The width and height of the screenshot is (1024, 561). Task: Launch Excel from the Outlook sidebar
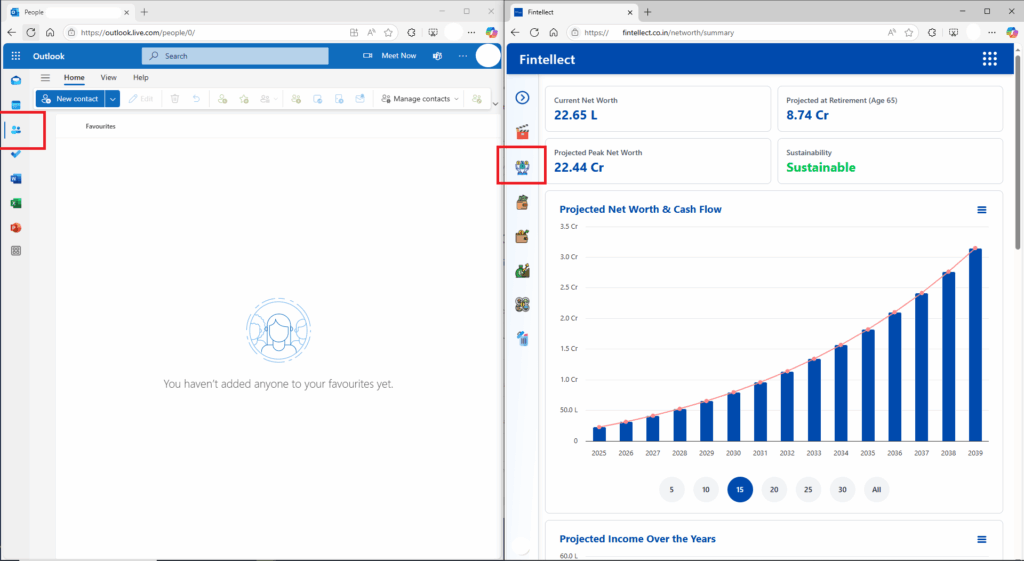coord(16,203)
